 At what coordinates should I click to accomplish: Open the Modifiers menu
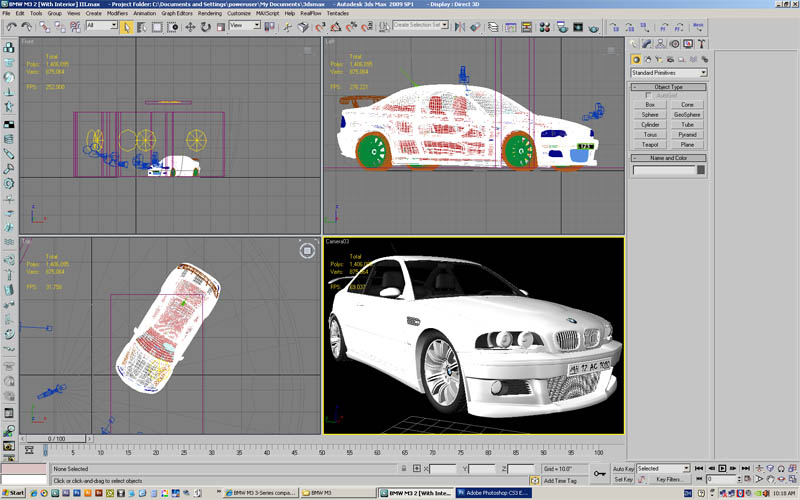(x=117, y=13)
